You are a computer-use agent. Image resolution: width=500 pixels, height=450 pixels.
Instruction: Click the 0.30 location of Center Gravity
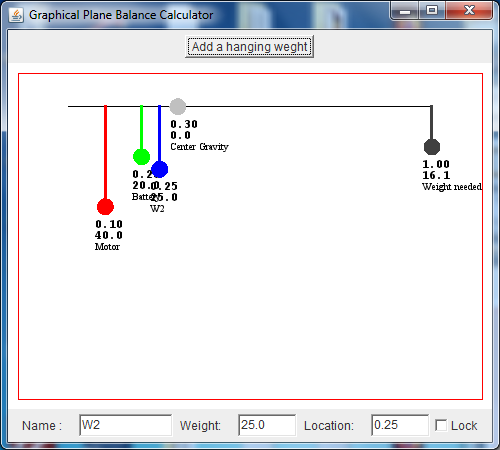[x=184, y=124]
